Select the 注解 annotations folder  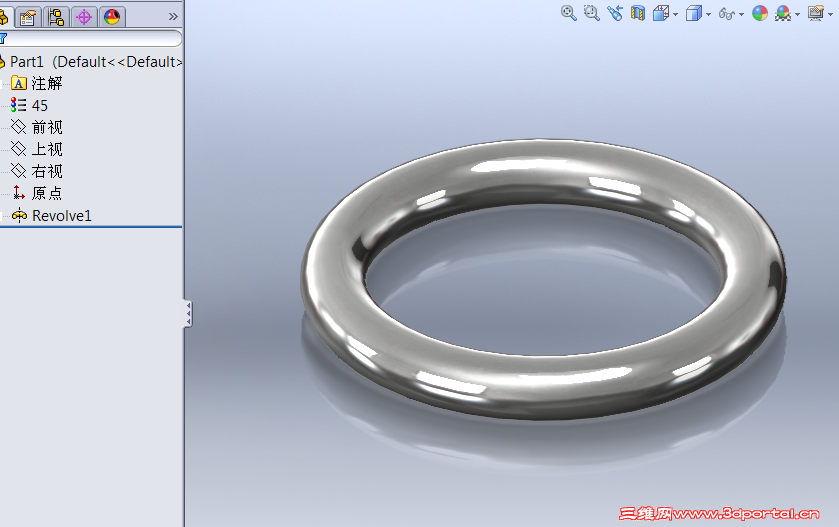click(x=47, y=83)
